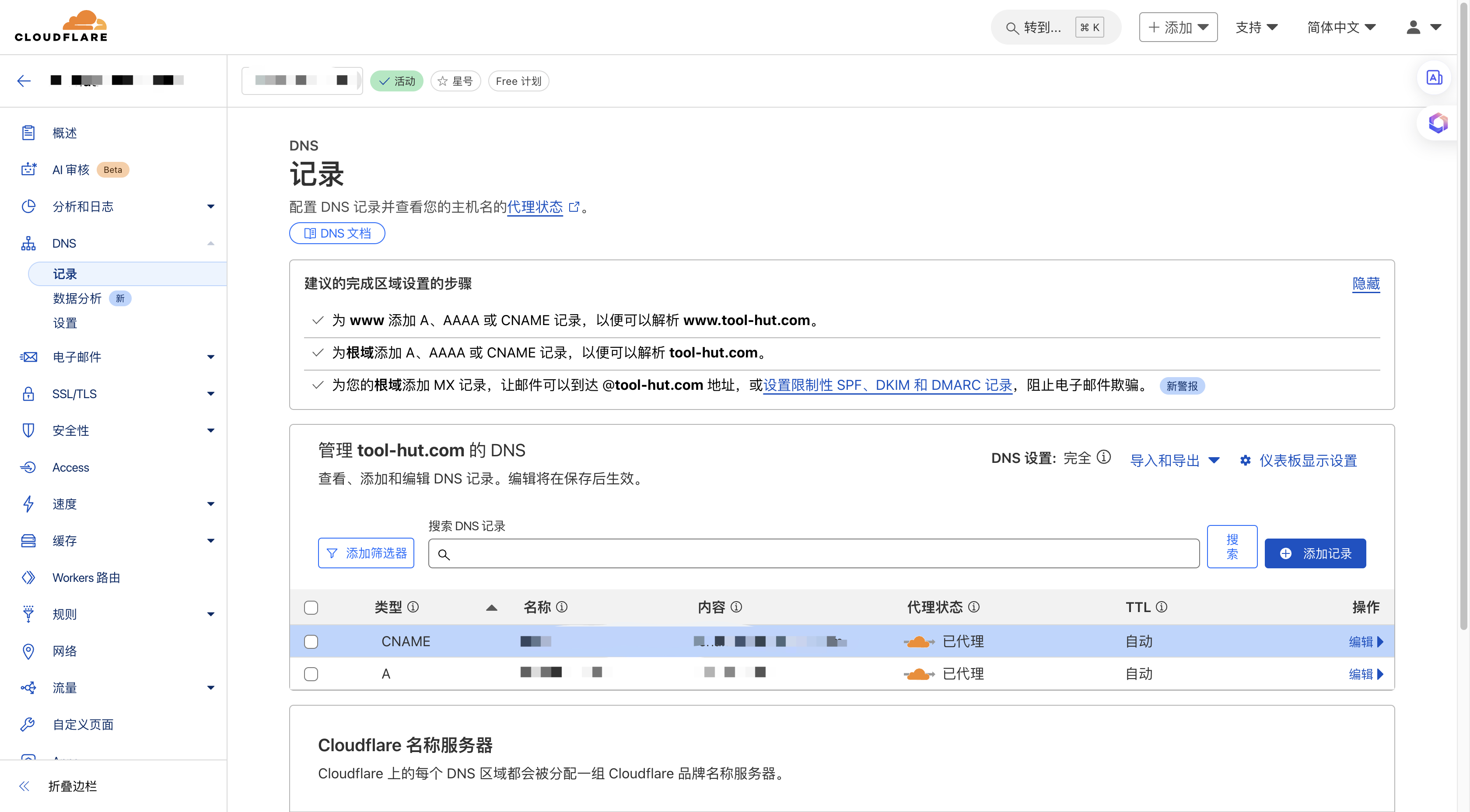Viewport: 1470px width, 812px height.
Task: Click the 搜索 button
Action: (x=1232, y=546)
